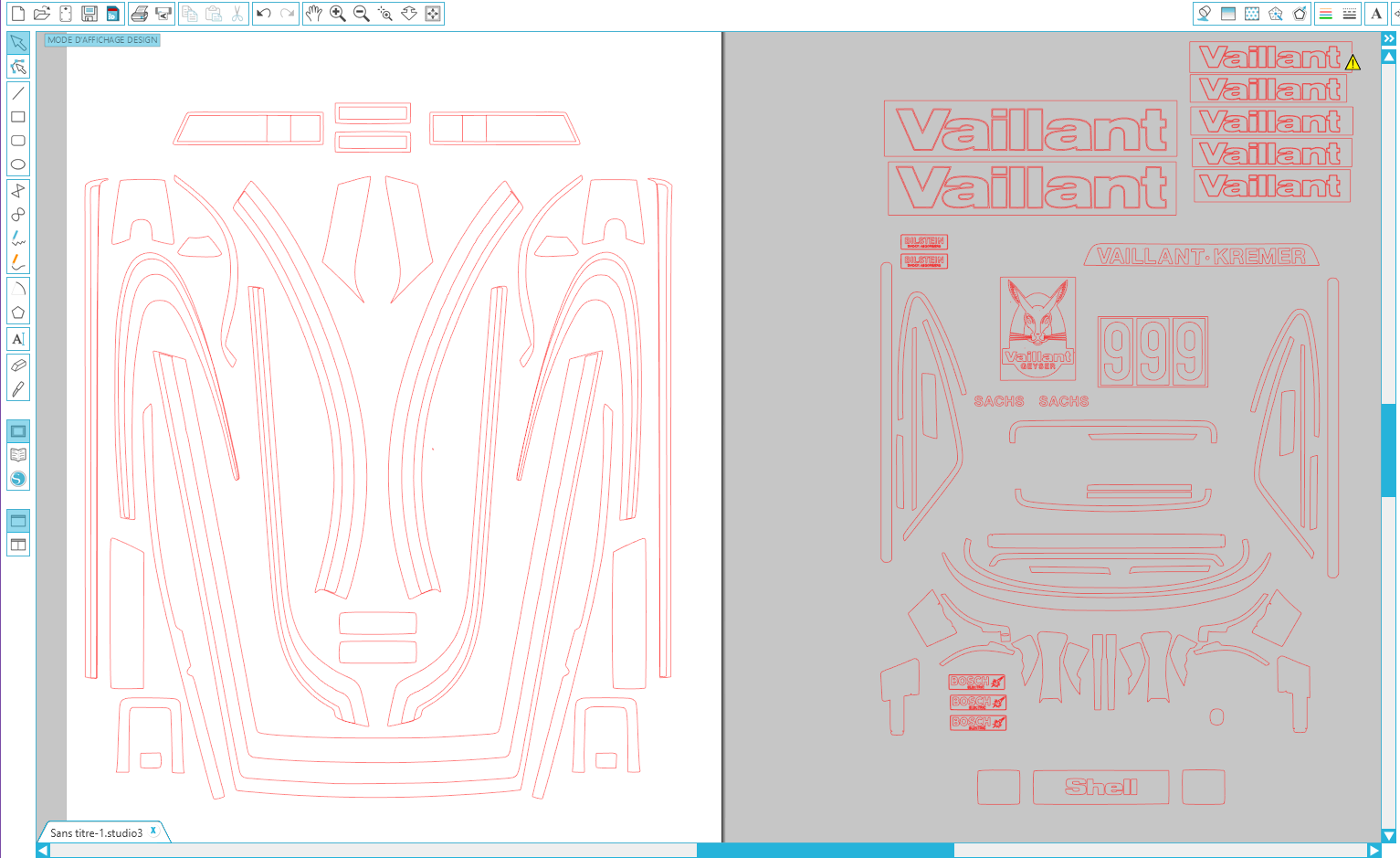Select the VAILLANT·KREMER banner shape

(1201, 256)
